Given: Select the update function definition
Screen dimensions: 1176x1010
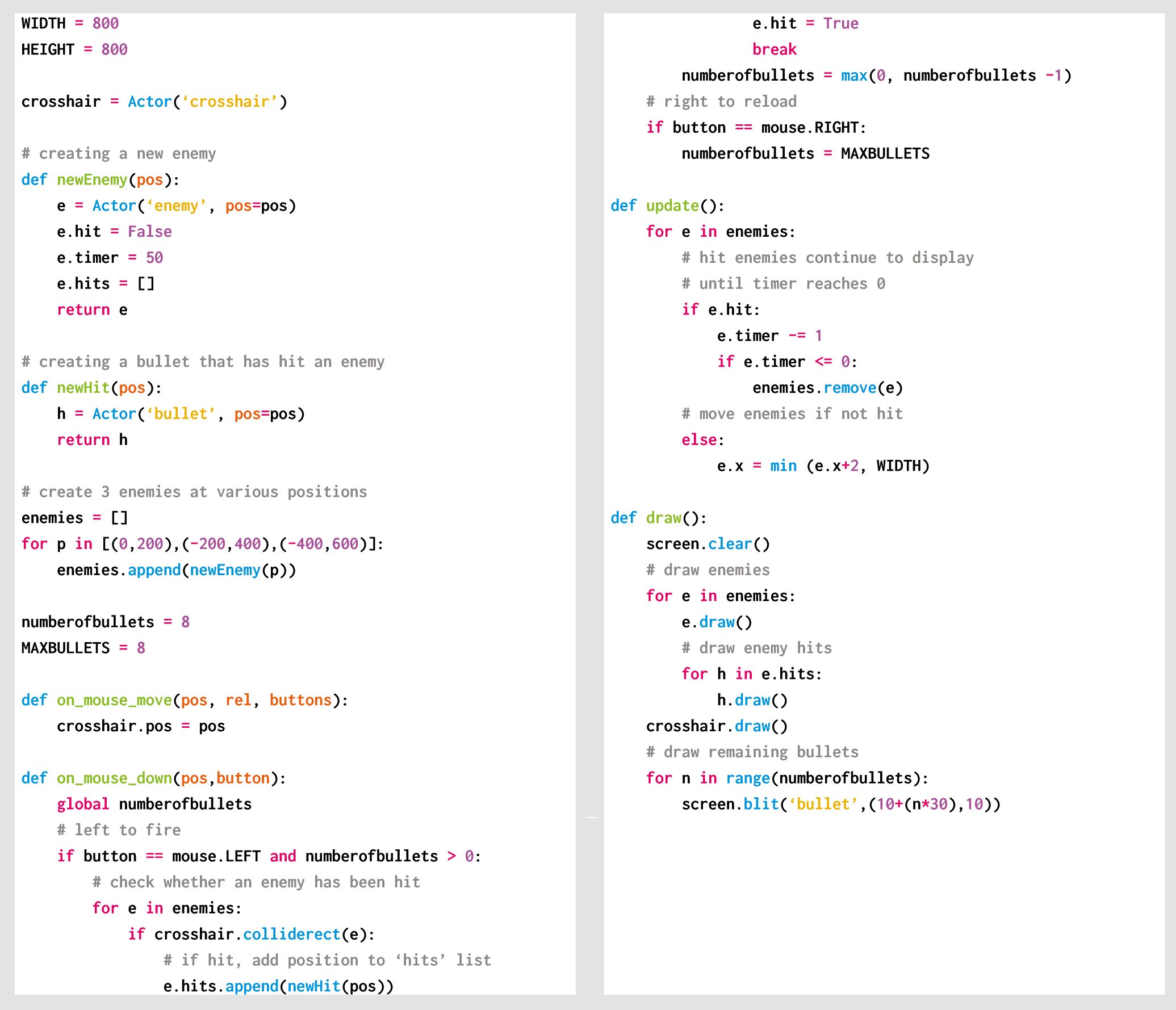Looking at the screenshot, I should 667,206.
